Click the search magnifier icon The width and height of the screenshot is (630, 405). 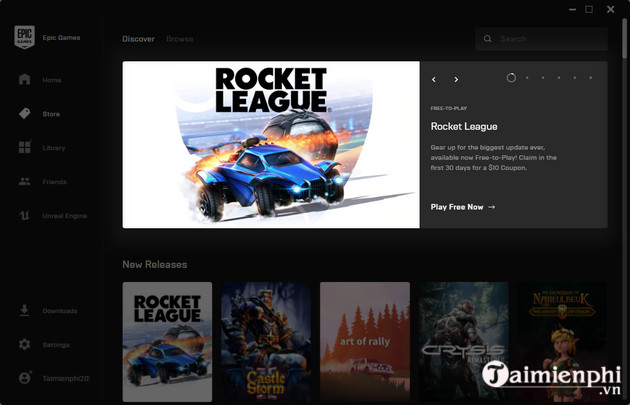[x=487, y=39]
